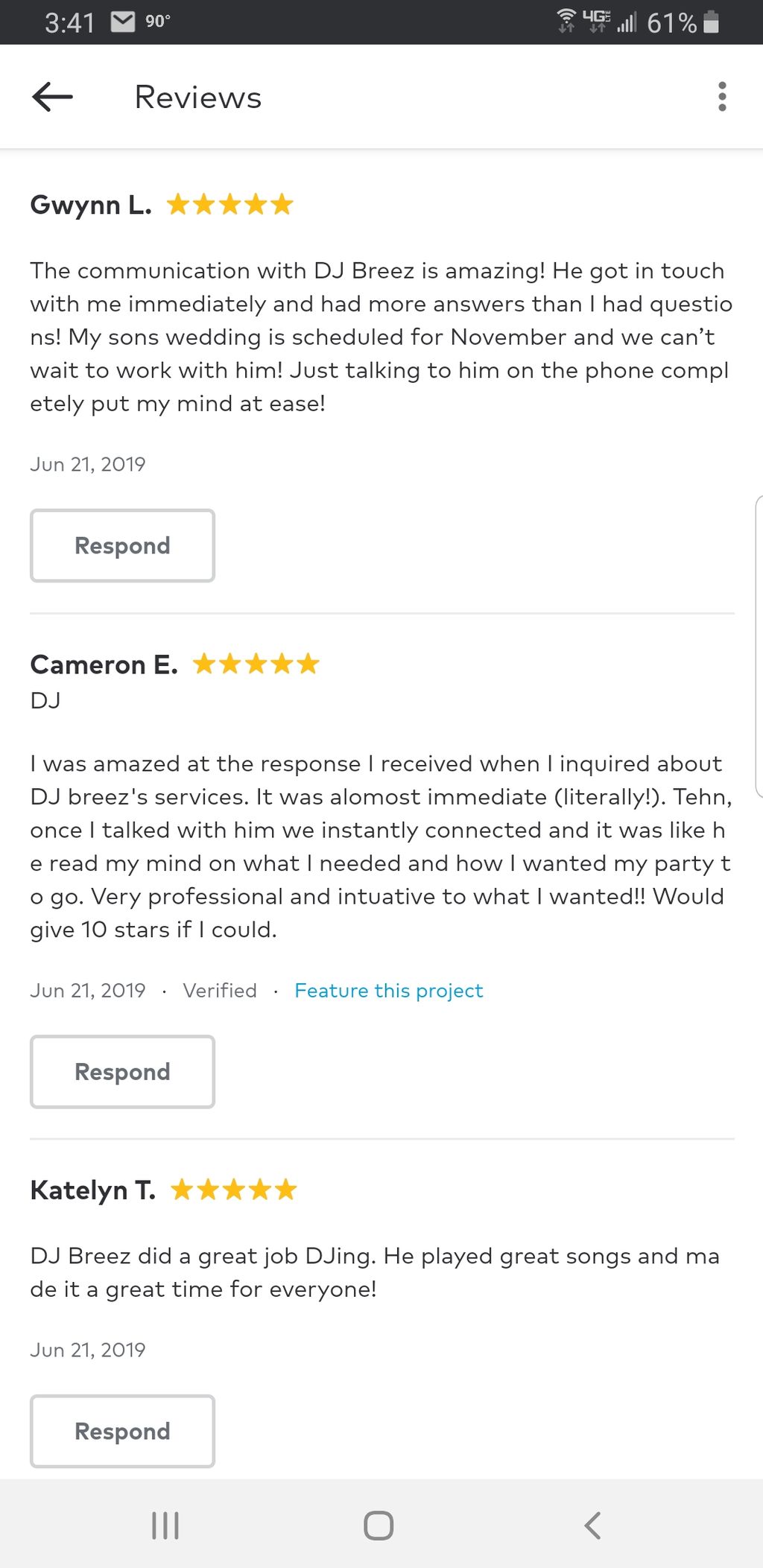Tap the mail notification icon
The height and width of the screenshot is (1568, 763).
pos(123,22)
